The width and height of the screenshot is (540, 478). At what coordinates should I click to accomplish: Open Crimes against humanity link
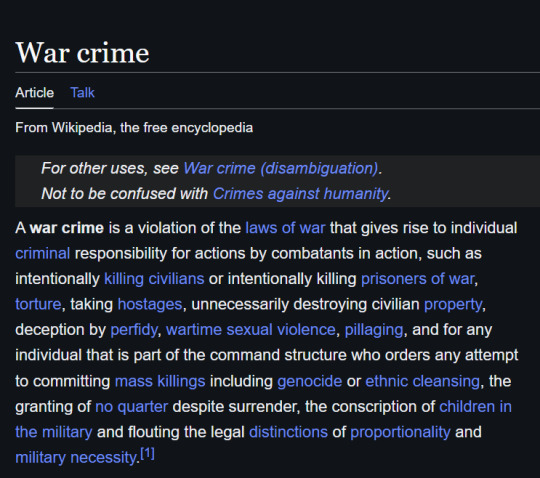(300, 194)
